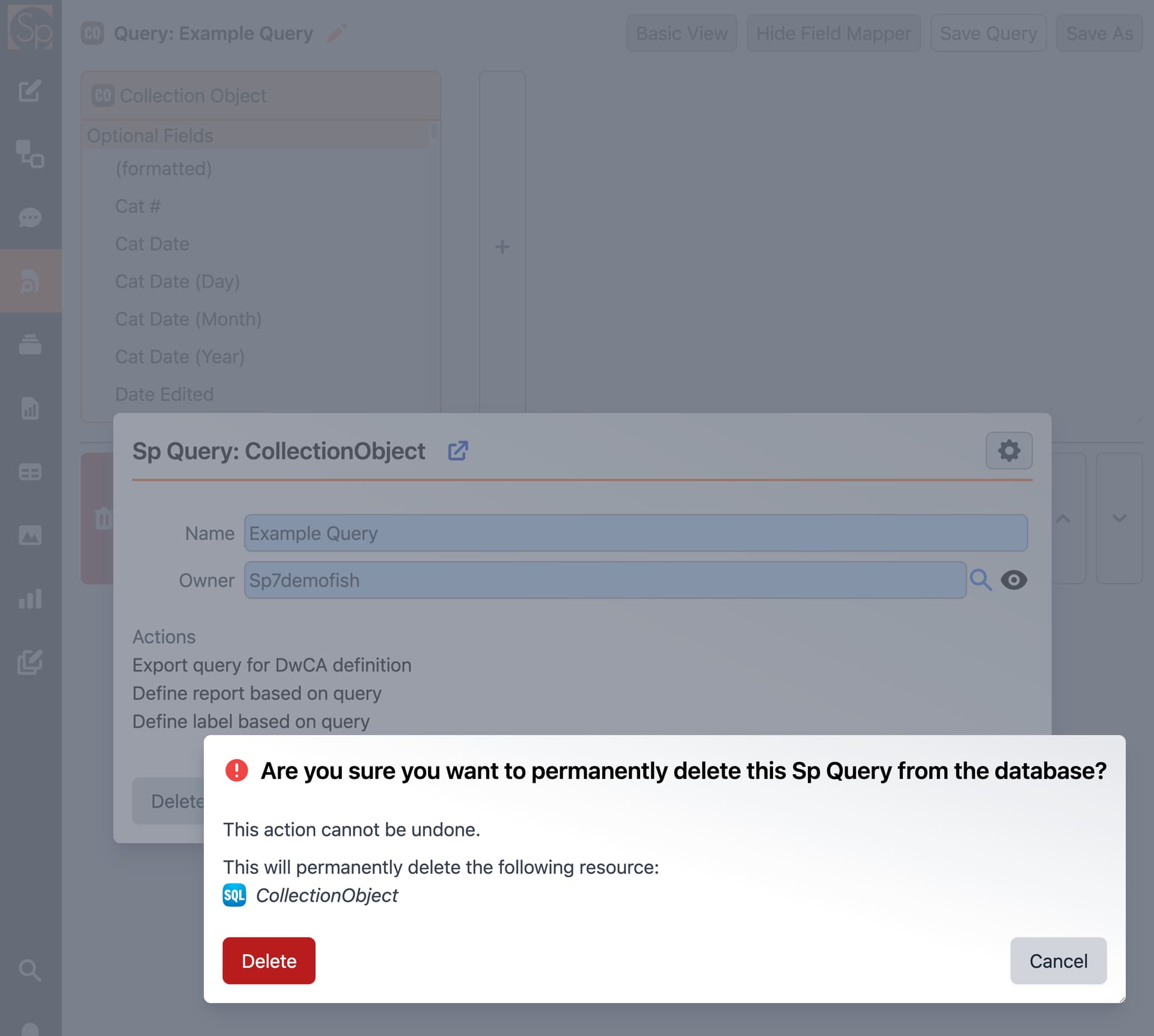Select Cat Date (Month) in field list
1154x1036 pixels.
(188, 319)
